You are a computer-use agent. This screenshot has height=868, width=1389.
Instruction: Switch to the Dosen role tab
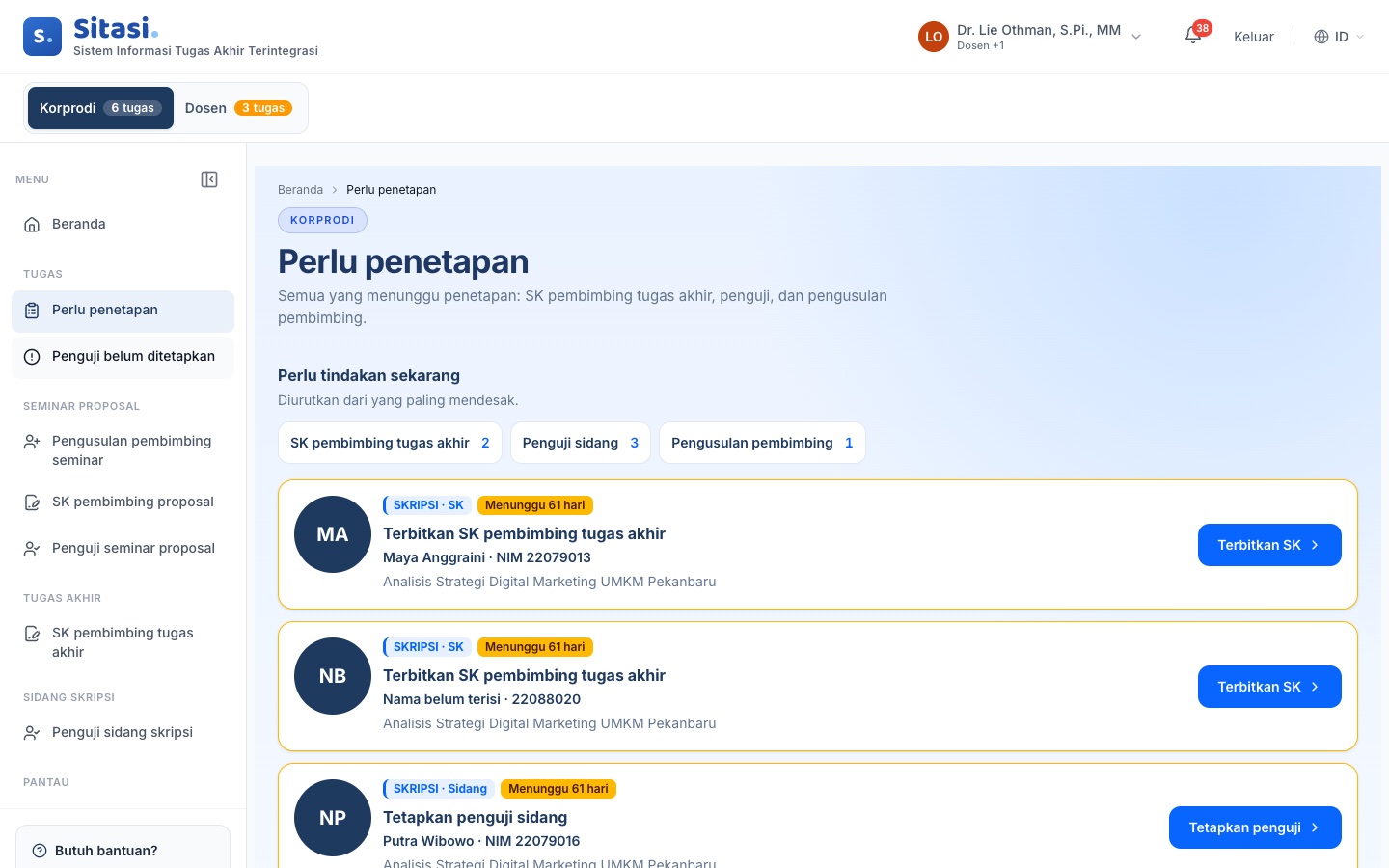(x=238, y=108)
